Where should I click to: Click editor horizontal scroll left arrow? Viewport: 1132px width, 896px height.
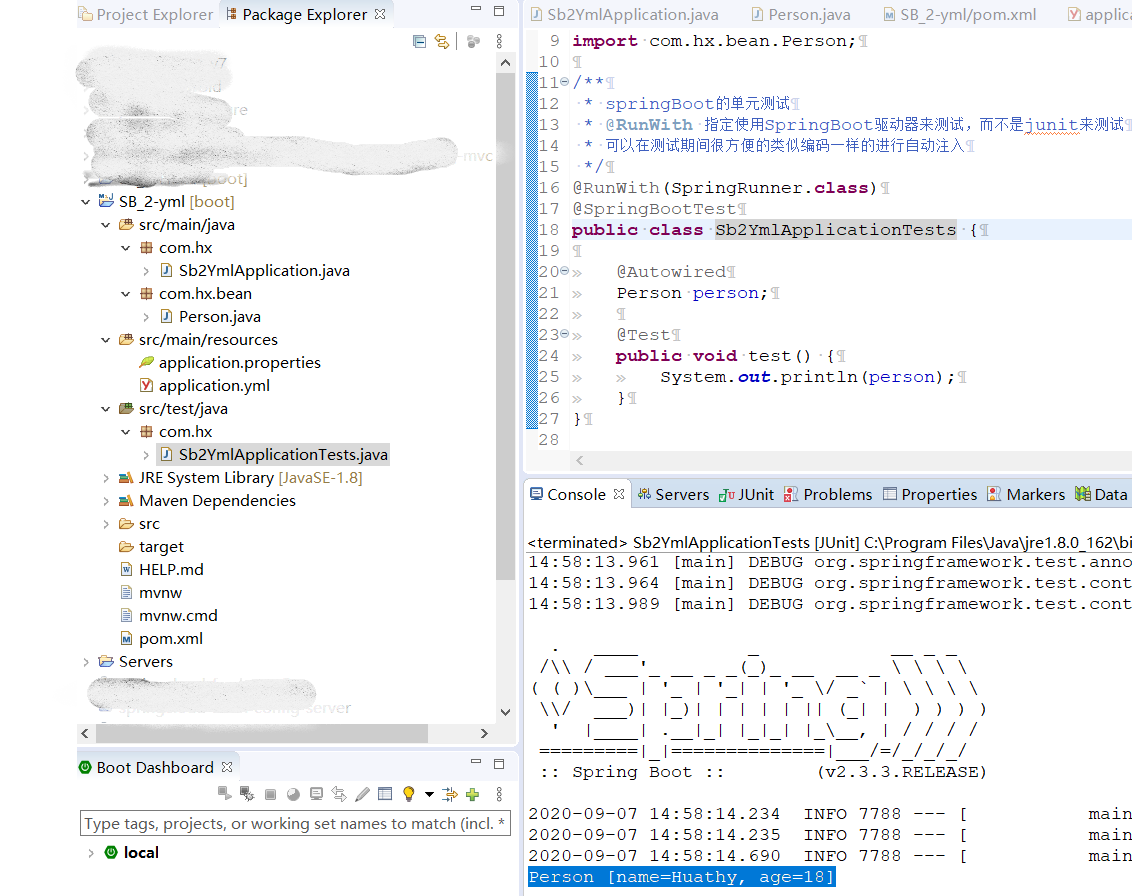click(580, 460)
